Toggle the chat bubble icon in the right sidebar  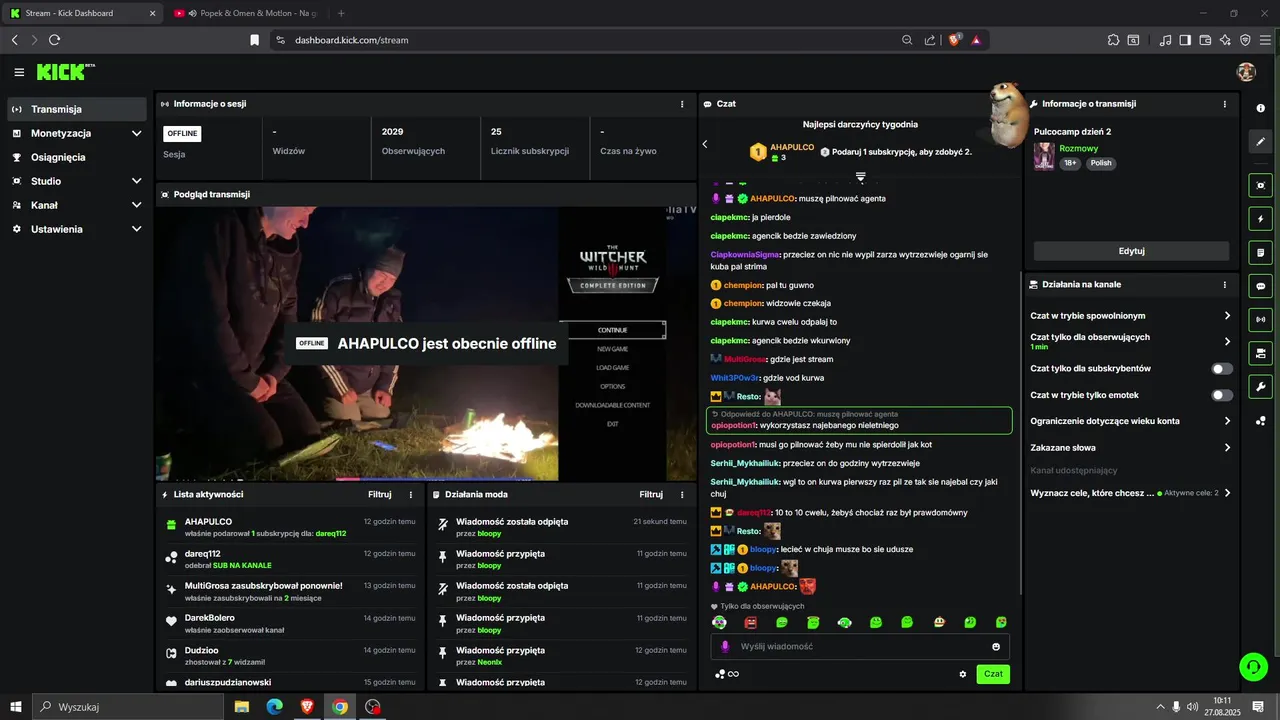point(1260,286)
